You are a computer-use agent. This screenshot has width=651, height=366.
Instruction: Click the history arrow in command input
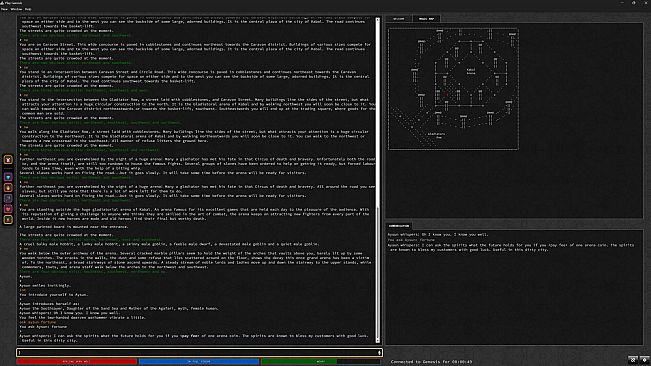point(379,352)
